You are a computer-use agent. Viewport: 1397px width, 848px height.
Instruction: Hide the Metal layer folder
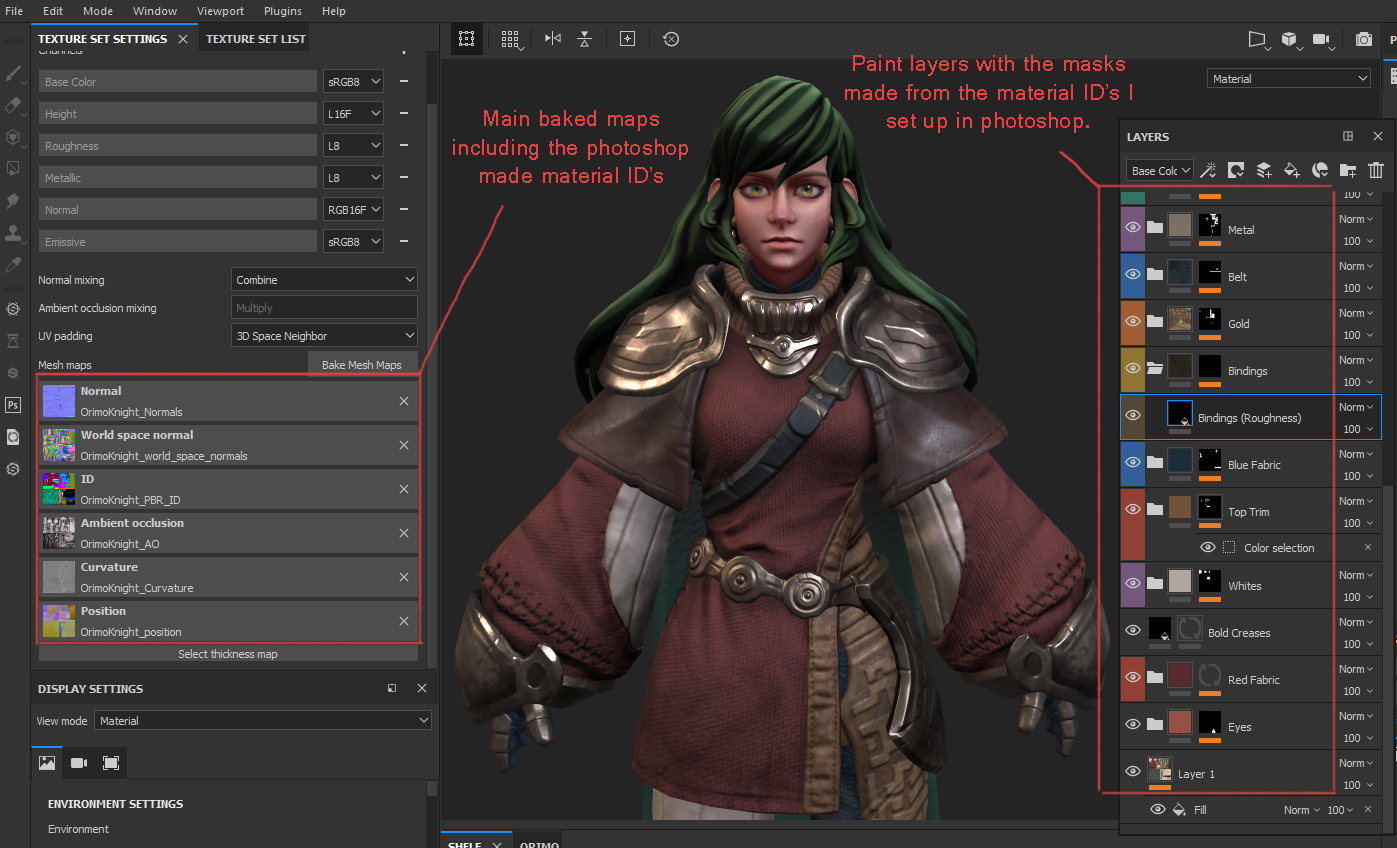[1132, 229]
